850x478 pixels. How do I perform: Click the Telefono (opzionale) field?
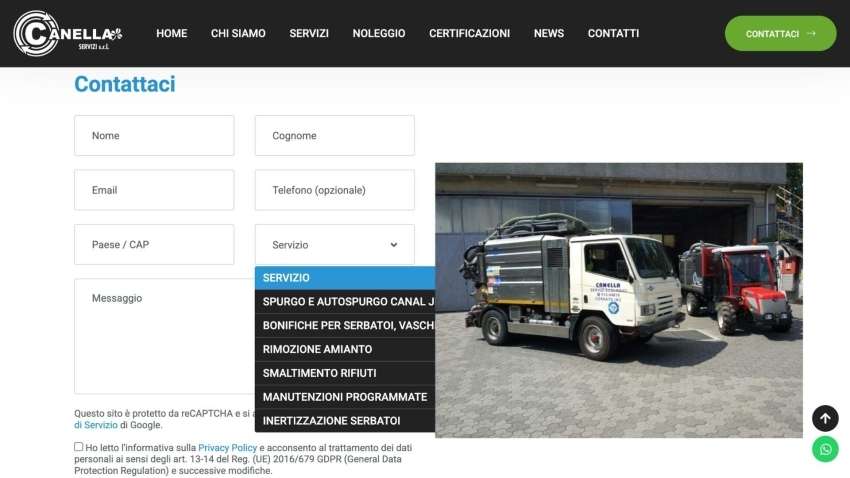pos(334,190)
